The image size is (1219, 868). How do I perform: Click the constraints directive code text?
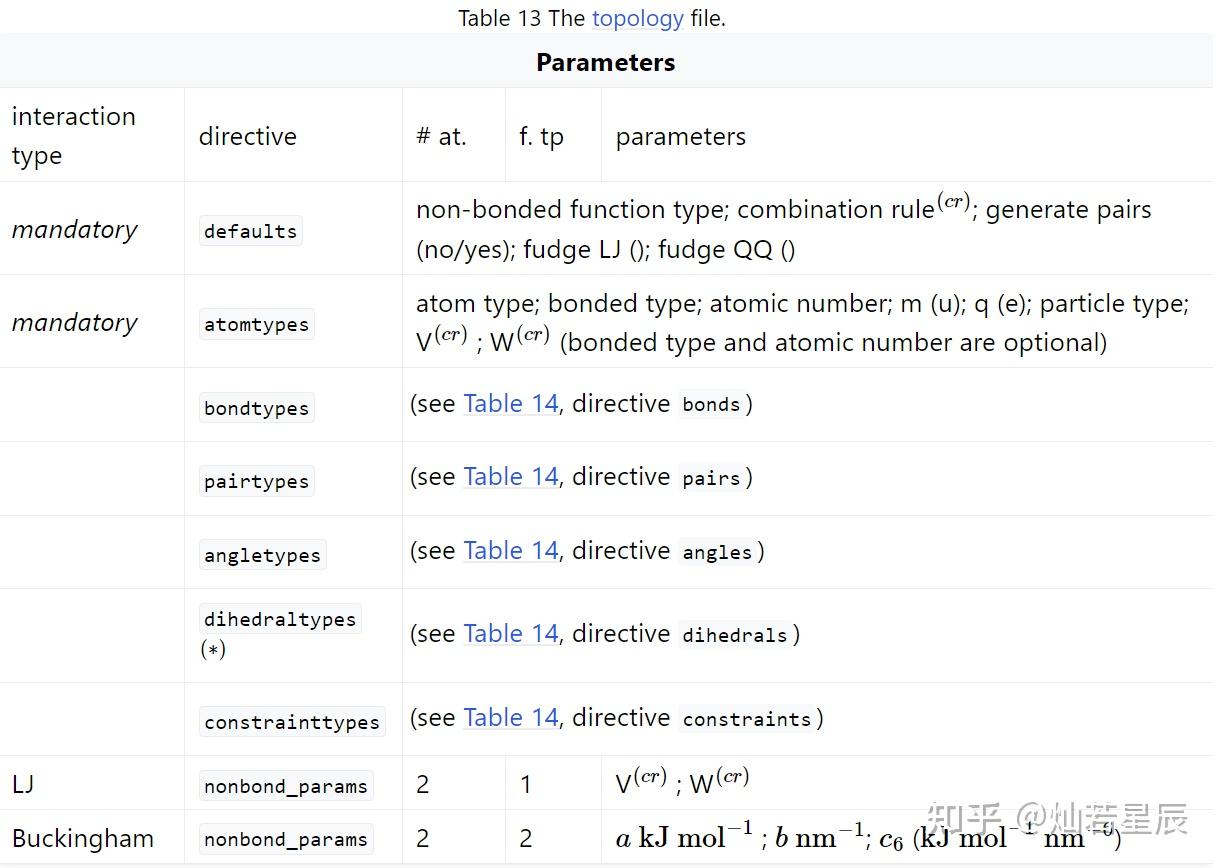click(747, 719)
